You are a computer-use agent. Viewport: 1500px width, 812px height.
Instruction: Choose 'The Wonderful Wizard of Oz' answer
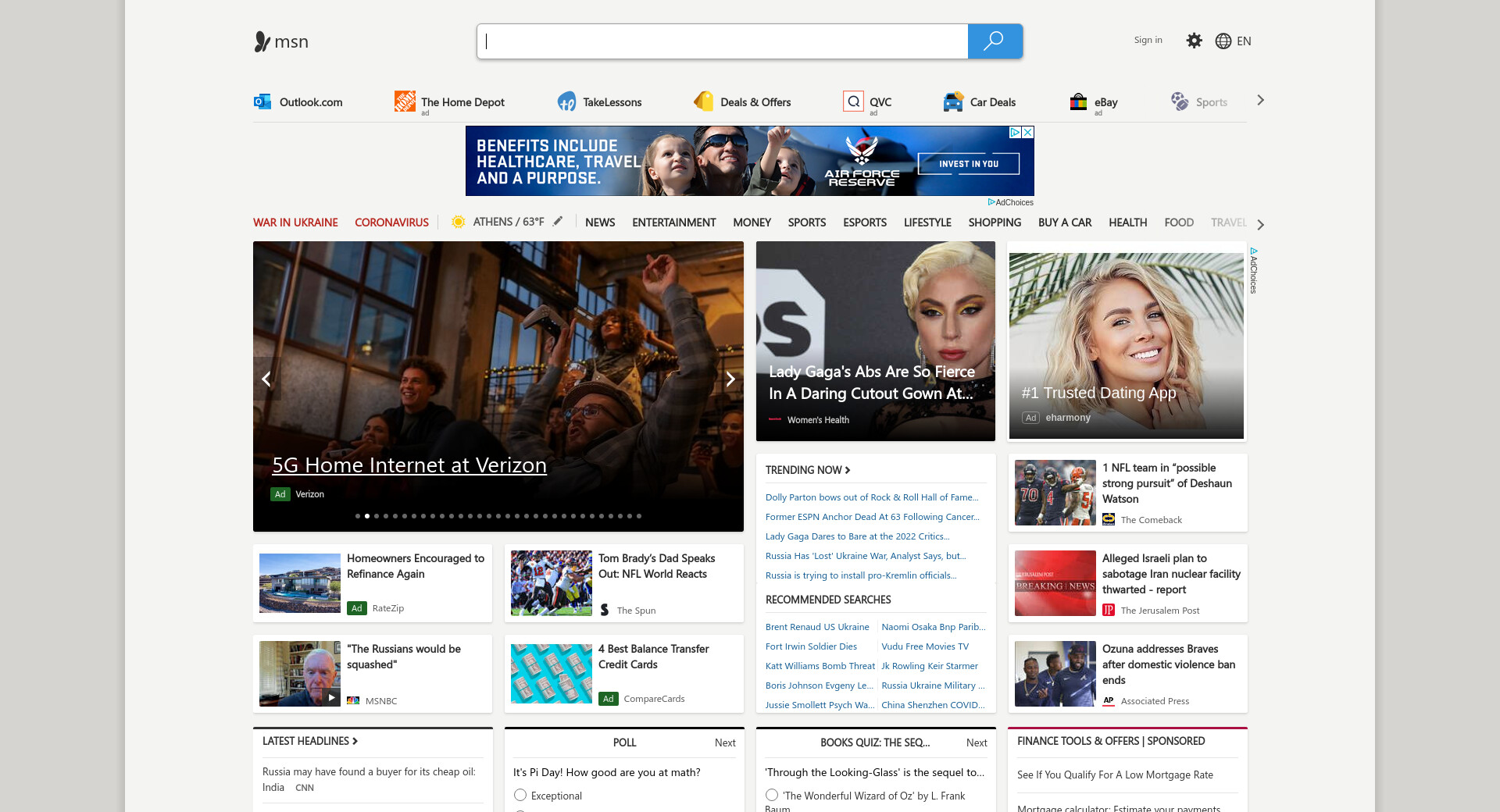(x=772, y=795)
